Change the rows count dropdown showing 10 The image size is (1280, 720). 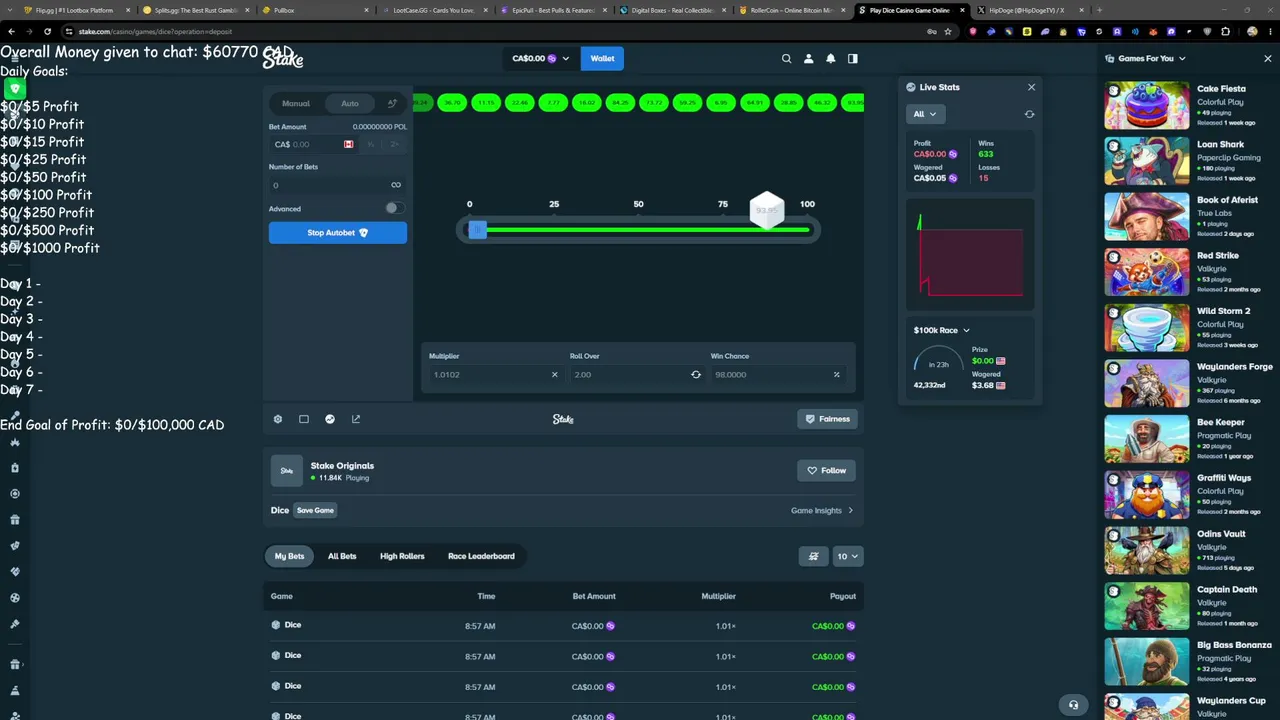tap(846, 556)
